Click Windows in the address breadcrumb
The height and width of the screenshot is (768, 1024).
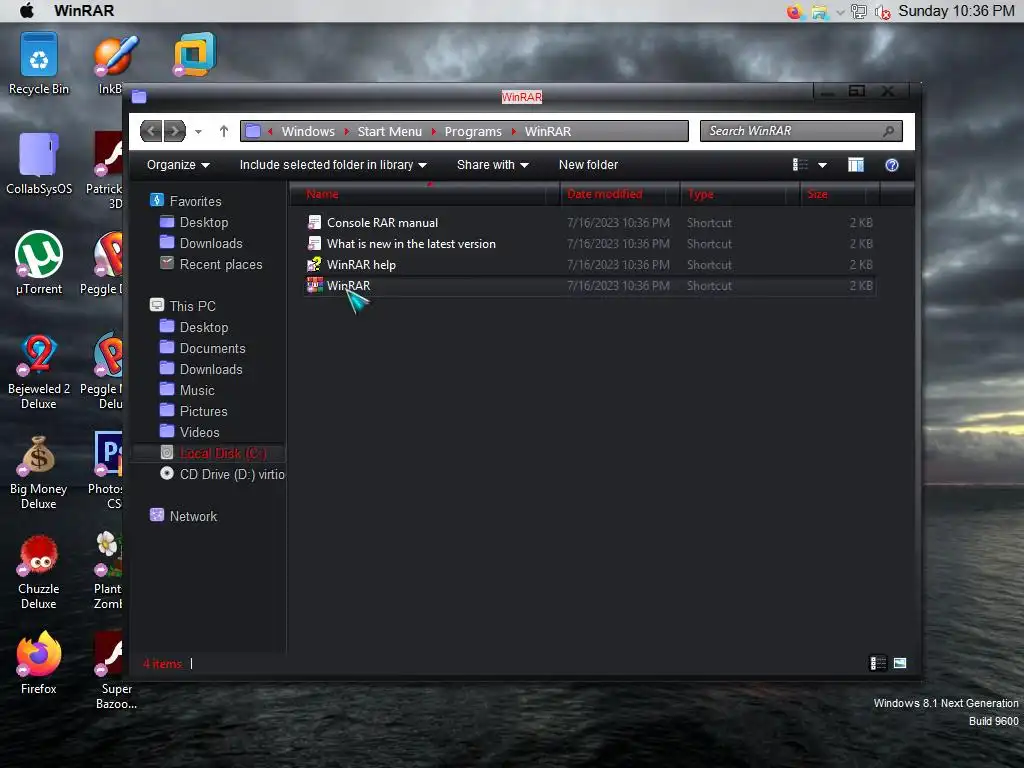[x=308, y=131]
